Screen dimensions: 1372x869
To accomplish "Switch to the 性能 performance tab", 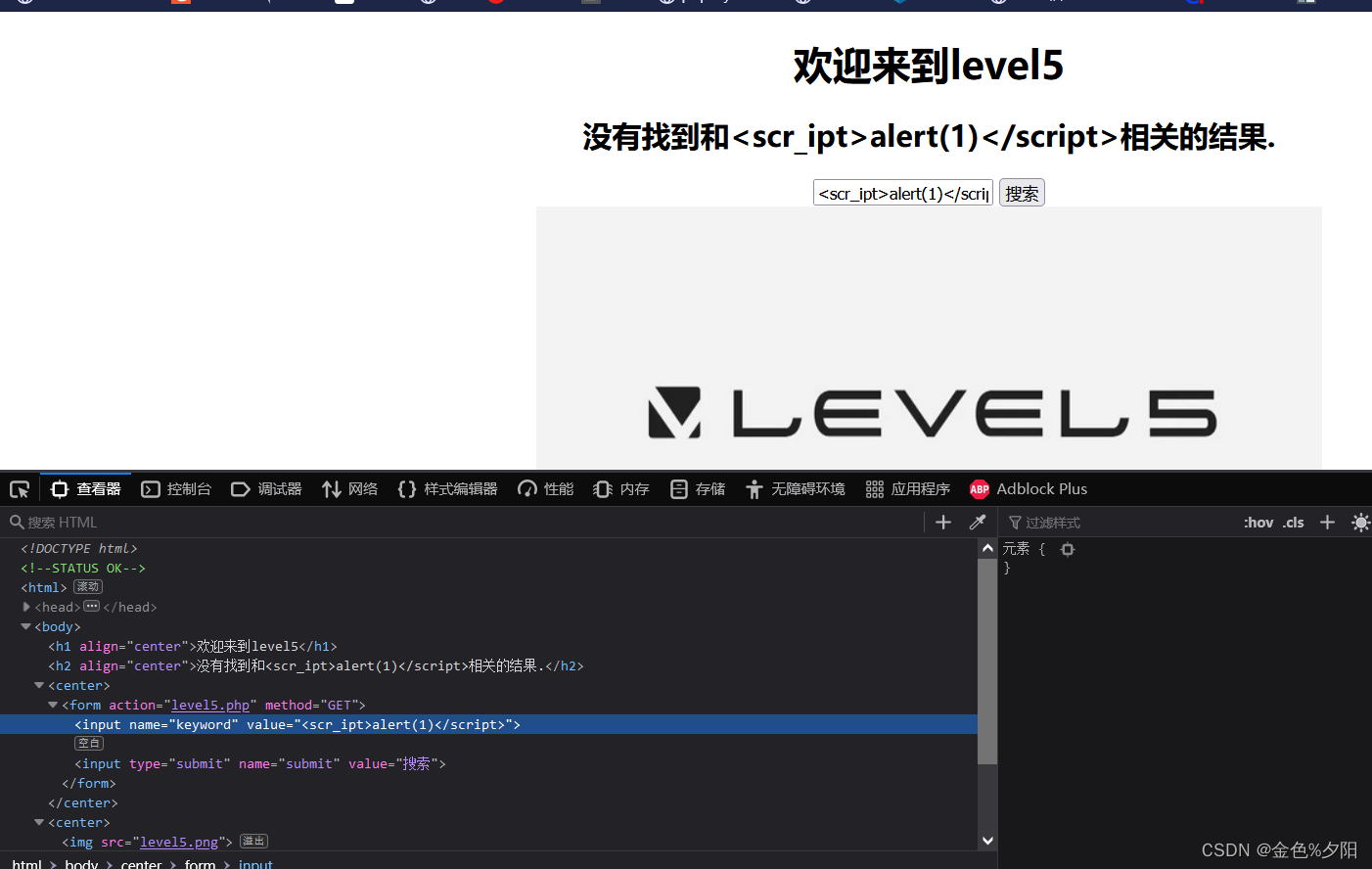I will [545, 489].
